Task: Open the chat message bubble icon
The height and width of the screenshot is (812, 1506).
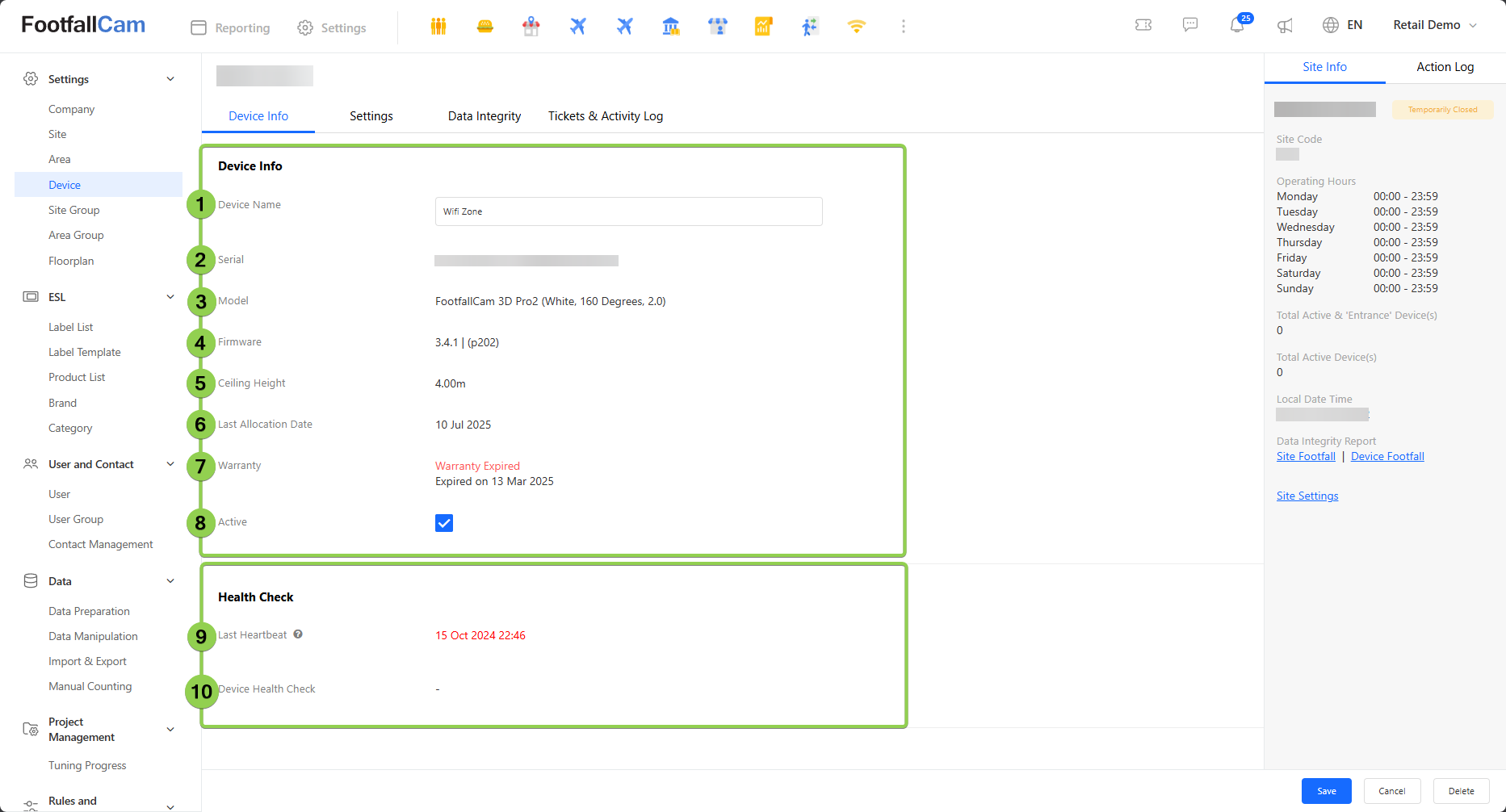Action: 1190,25
